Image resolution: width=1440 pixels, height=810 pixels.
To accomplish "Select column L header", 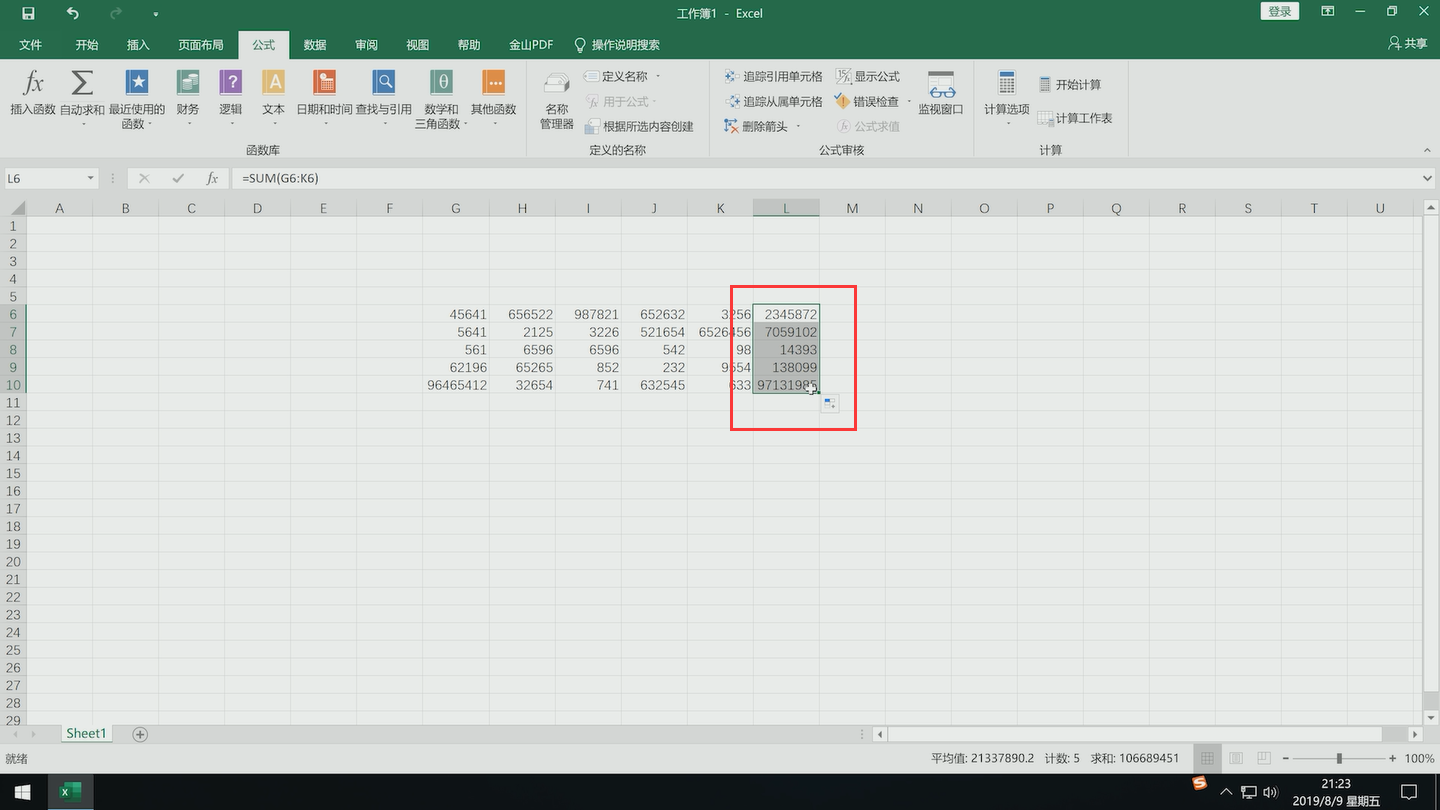I will pos(786,208).
